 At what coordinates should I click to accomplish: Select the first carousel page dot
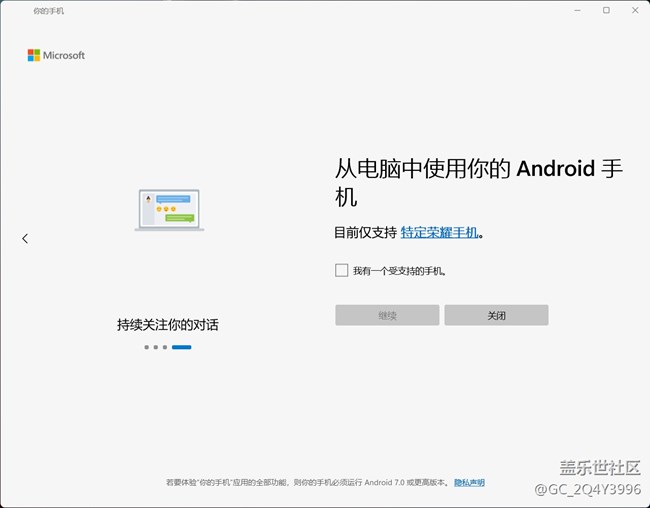pos(146,347)
